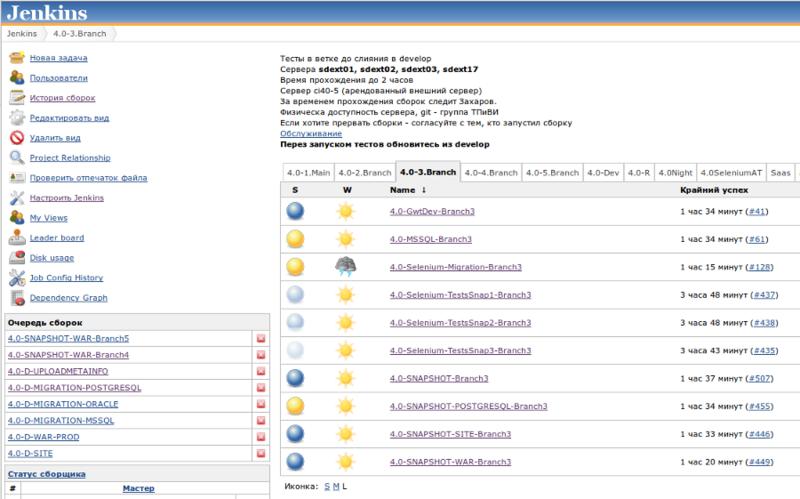Cancel queued 4.0-D-MIGRATION-POSTGRESQL build
Screen dimensions: 800x499
pyautogui.click(x=261, y=388)
